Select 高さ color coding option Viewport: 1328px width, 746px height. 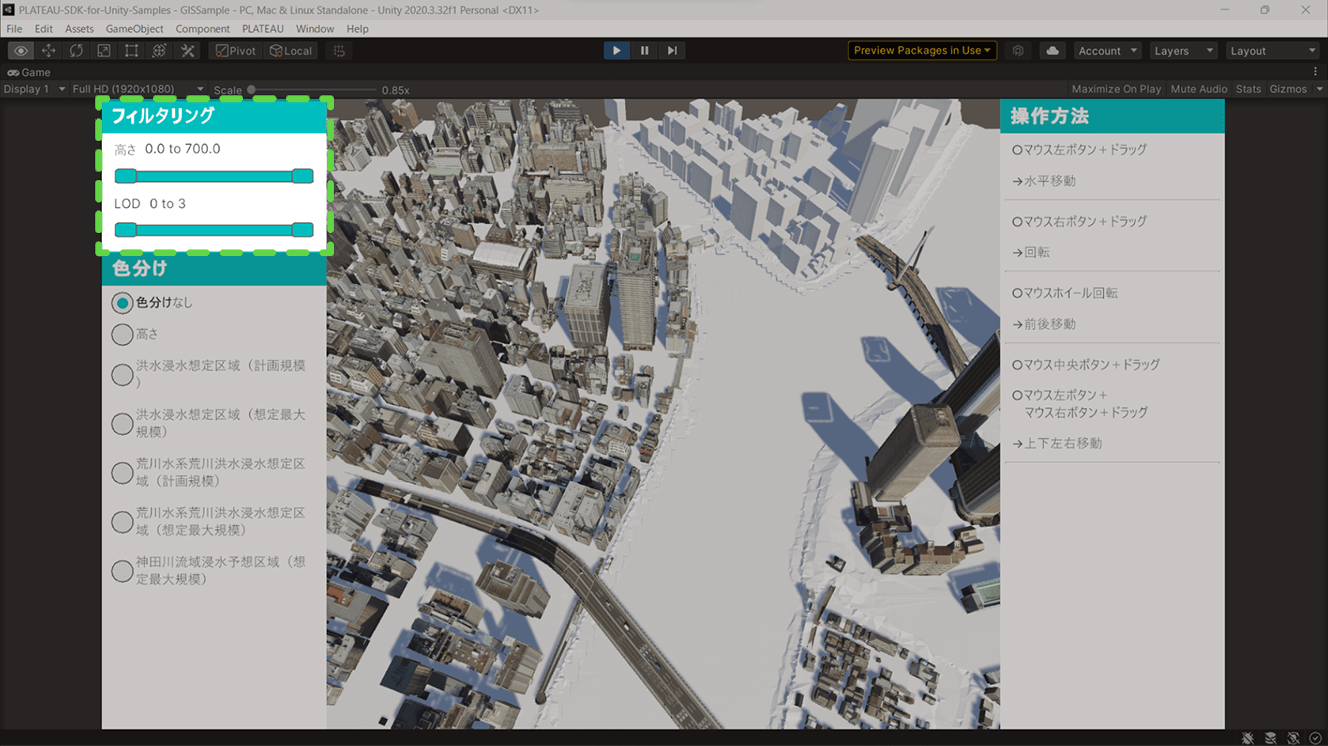click(x=122, y=334)
